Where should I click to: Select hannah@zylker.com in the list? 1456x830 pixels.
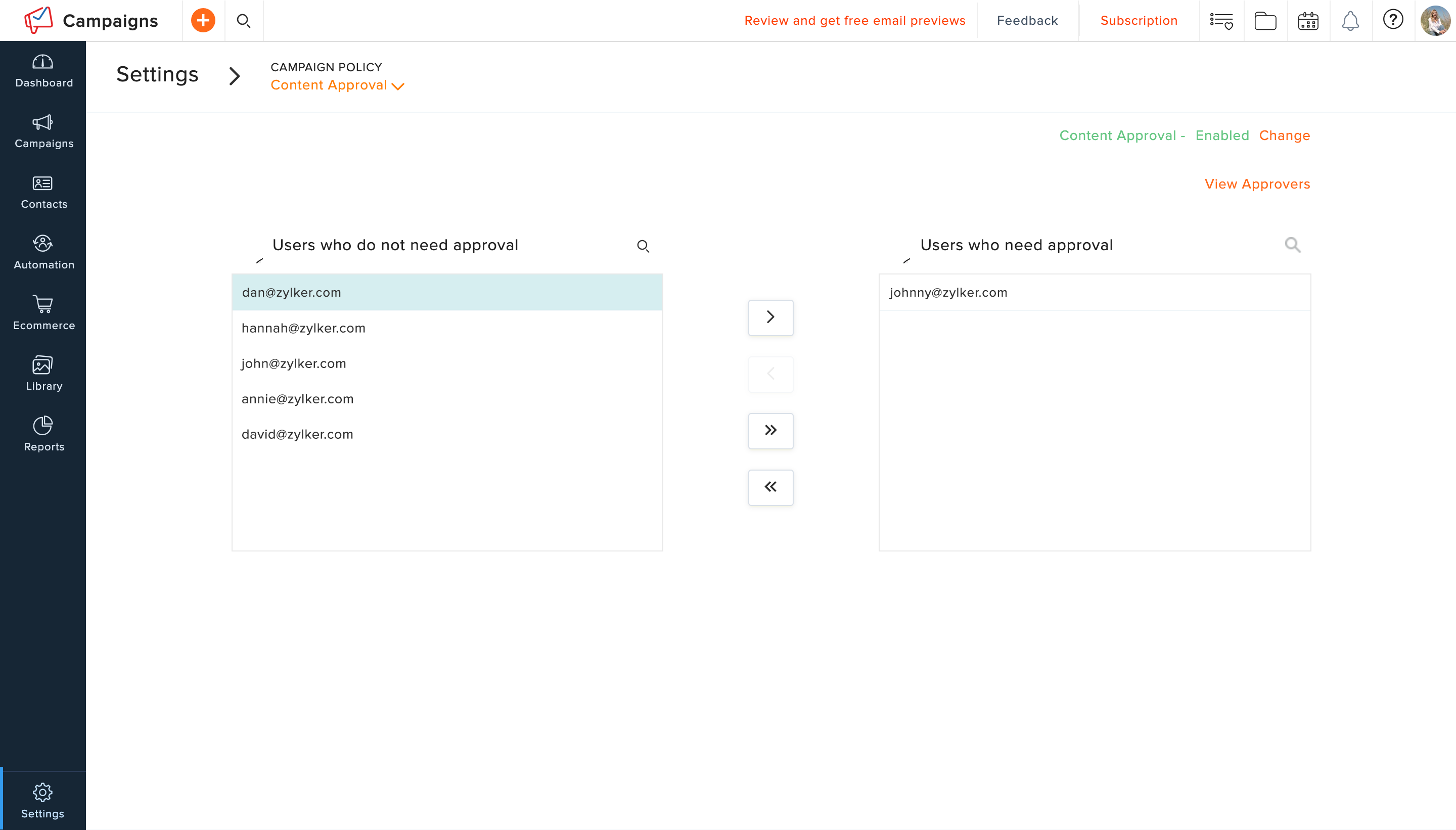point(303,329)
